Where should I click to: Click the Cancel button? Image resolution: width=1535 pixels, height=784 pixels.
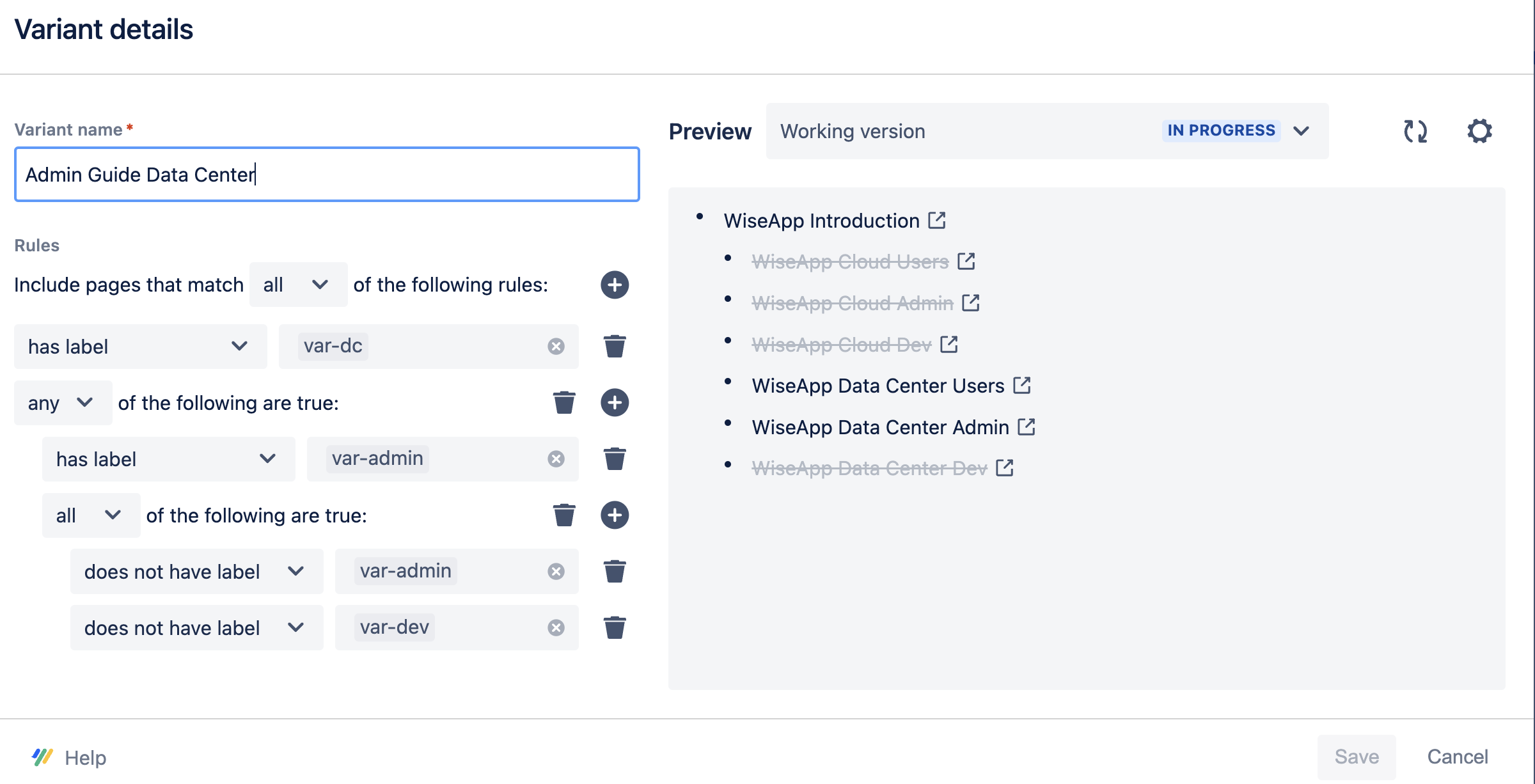(x=1457, y=757)
